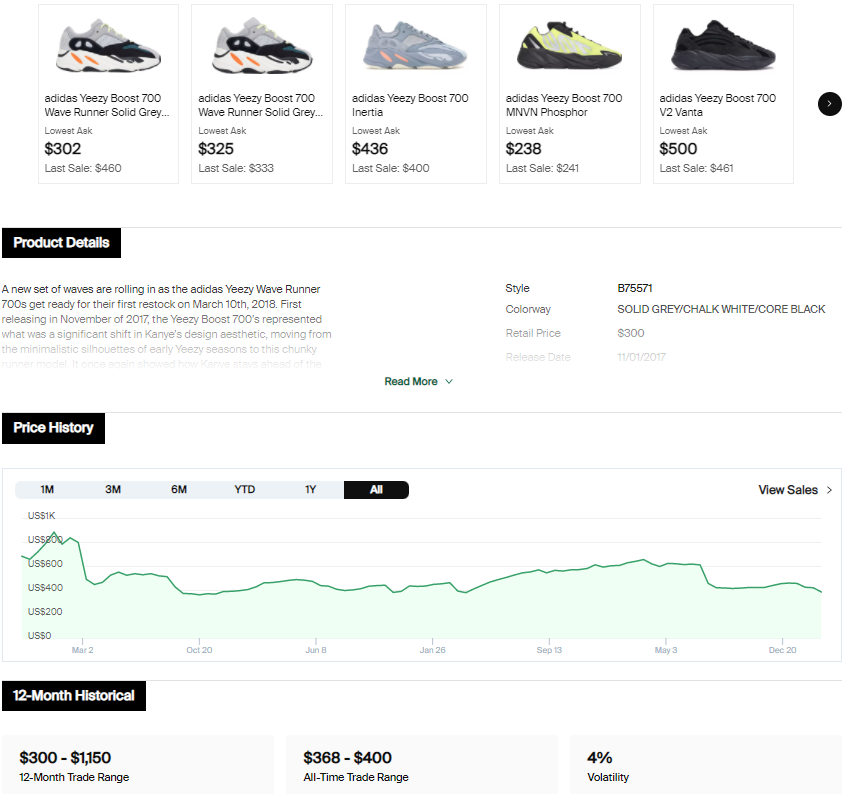Screen dimensions: 857x794
Task: Click the 4% Volatility stat card
Action: pyautogui.click(x=705, y=765)
